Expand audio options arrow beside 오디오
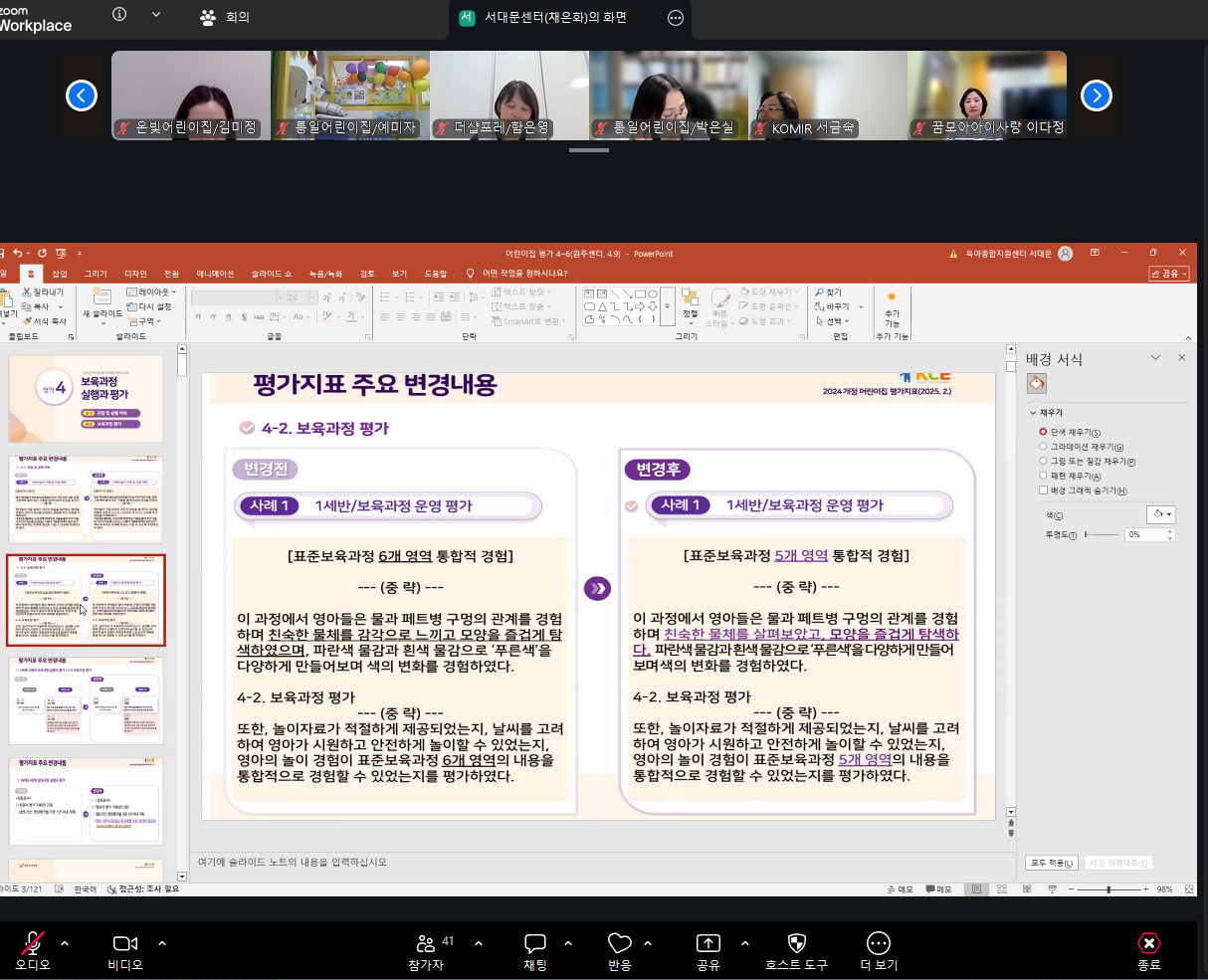Screen dimensions: 1208x980 click(65, 943)
